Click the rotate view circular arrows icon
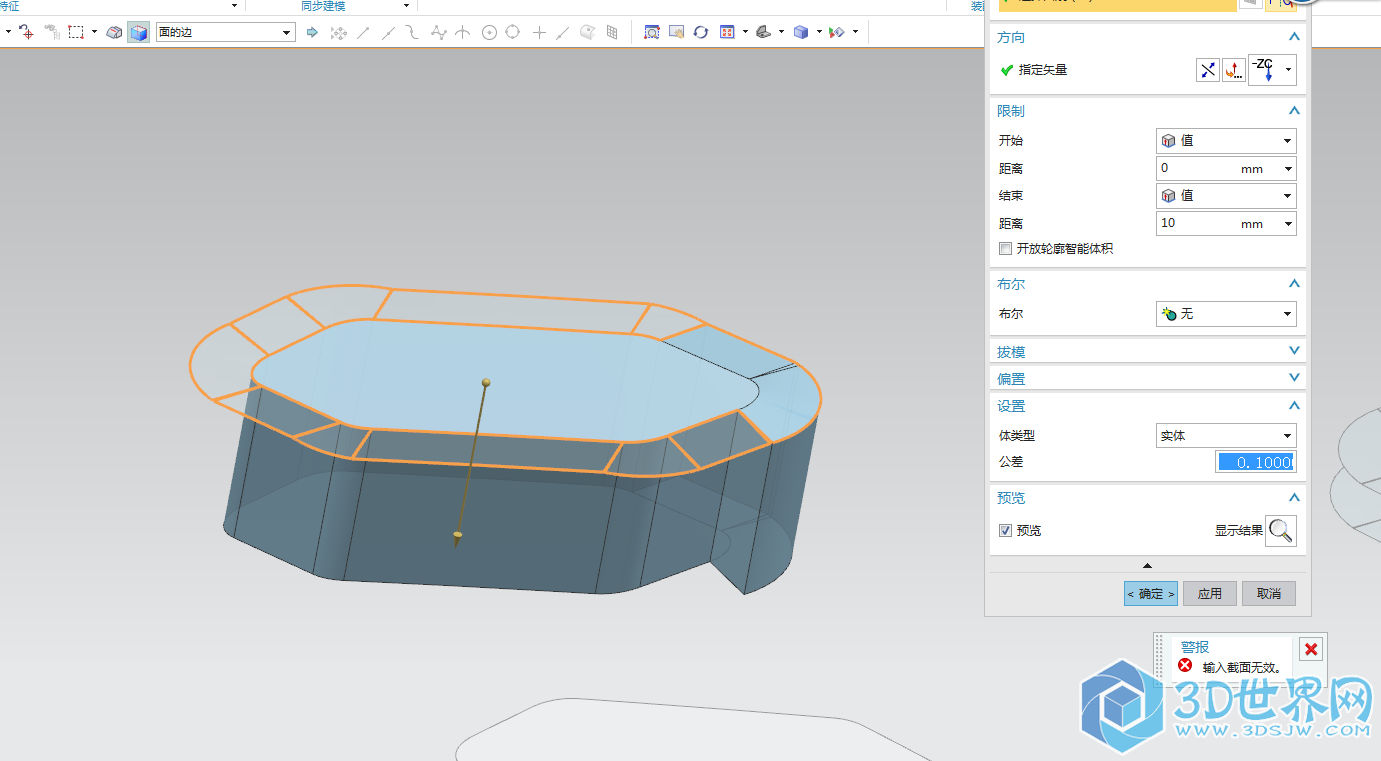 coord(701,32)
